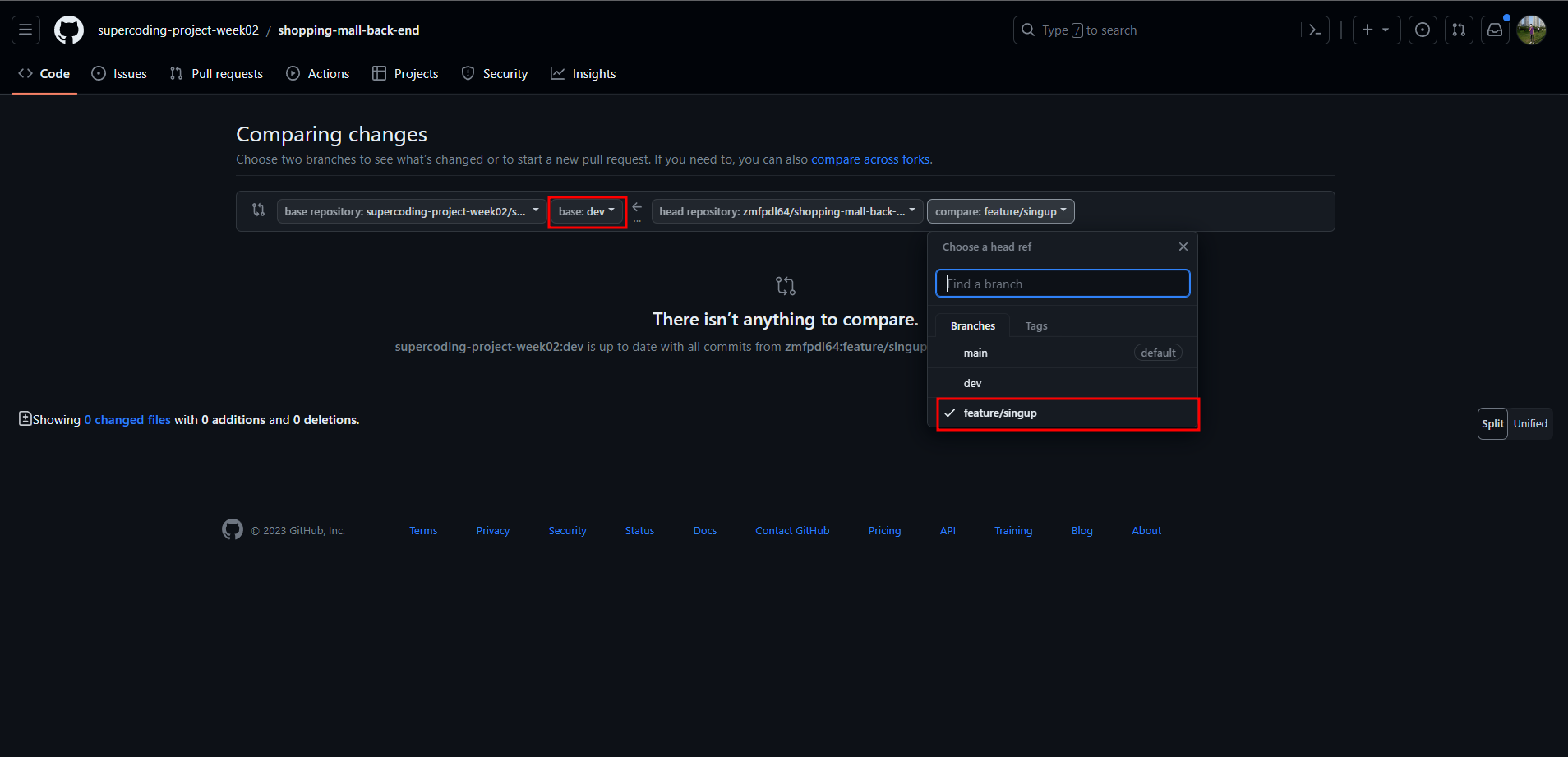Focus the Find a branch field

tap(1063, 284)
